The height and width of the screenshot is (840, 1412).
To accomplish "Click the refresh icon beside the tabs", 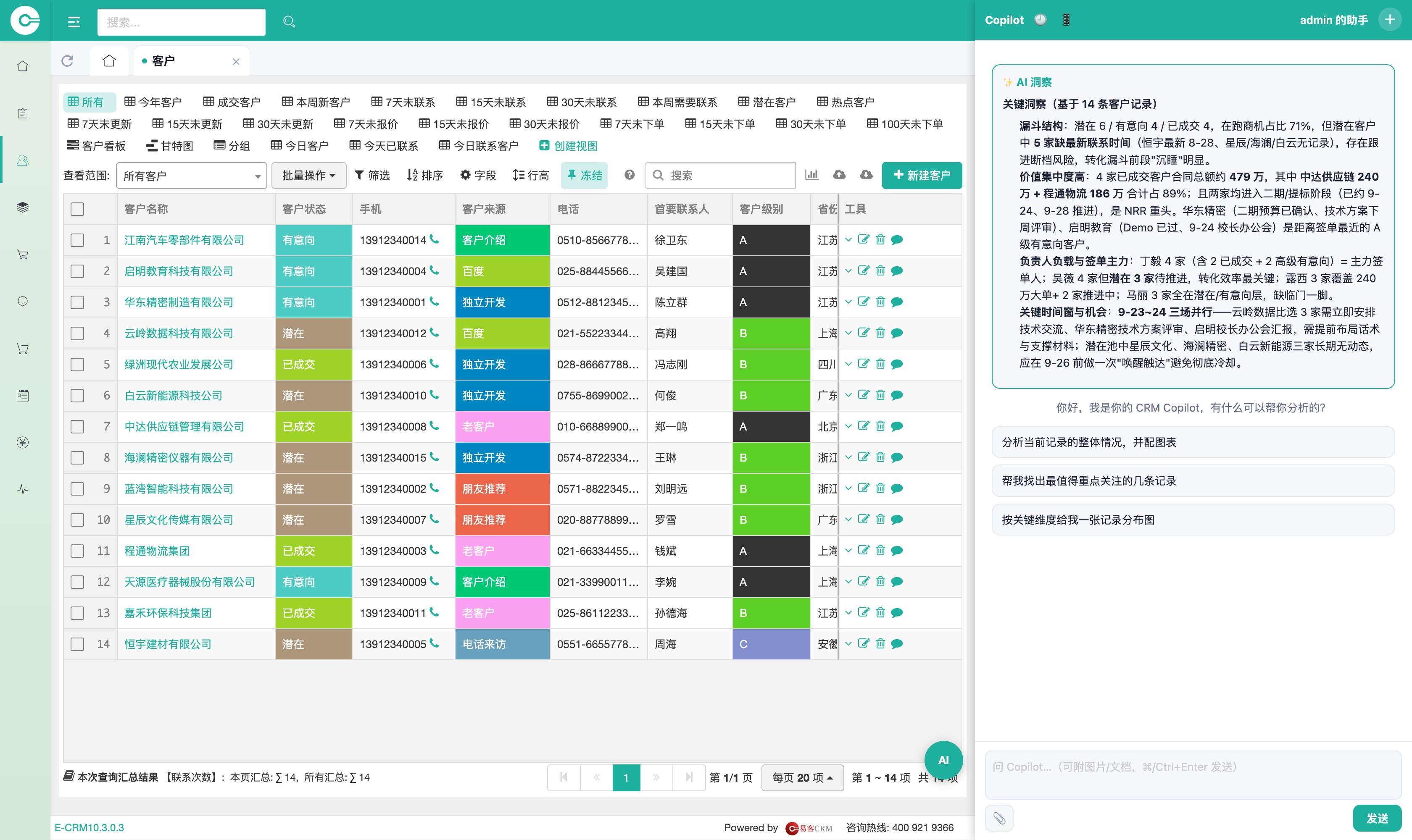I will point(67,60).
